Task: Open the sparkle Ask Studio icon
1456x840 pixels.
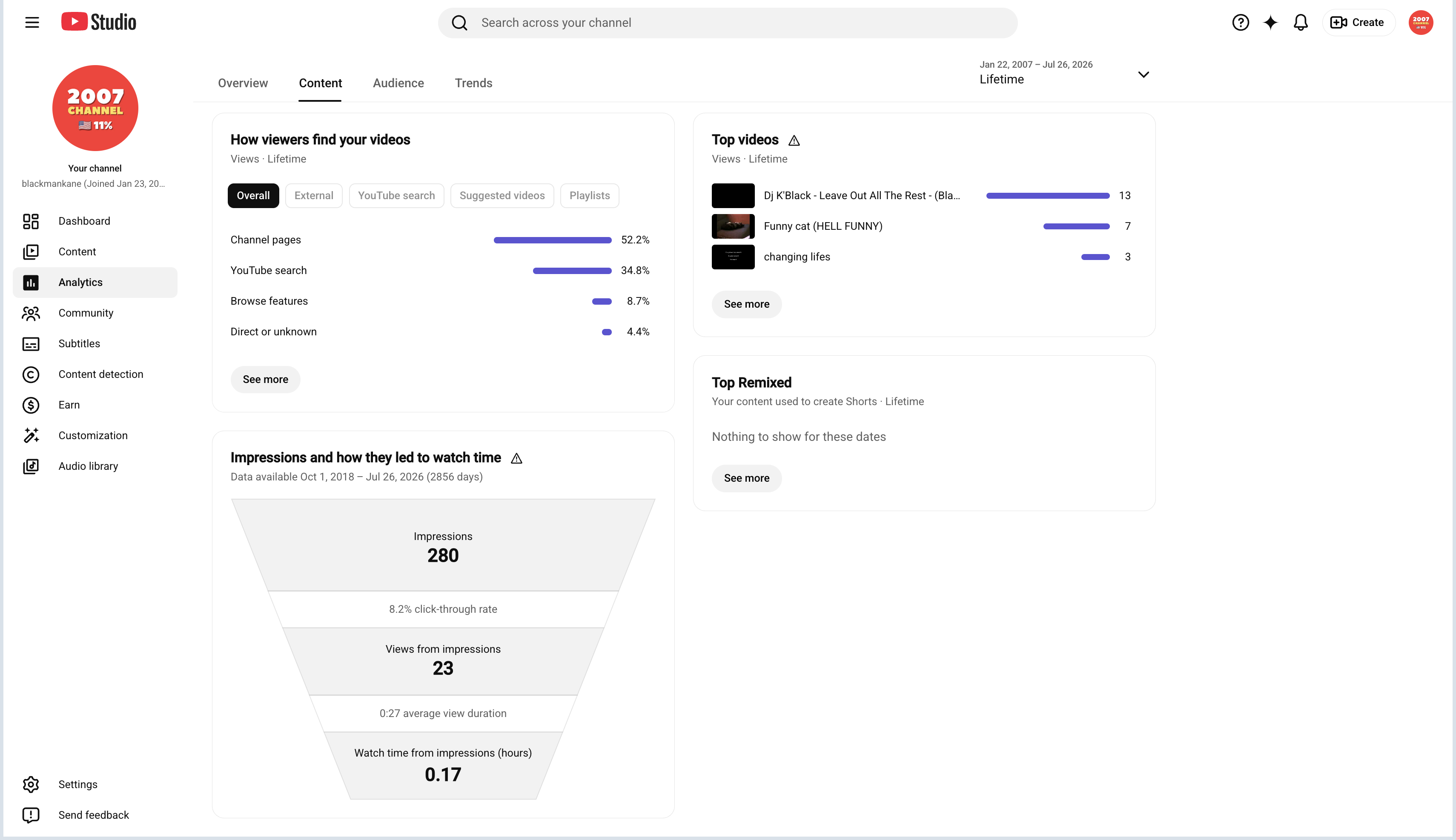Action: 1270,23
